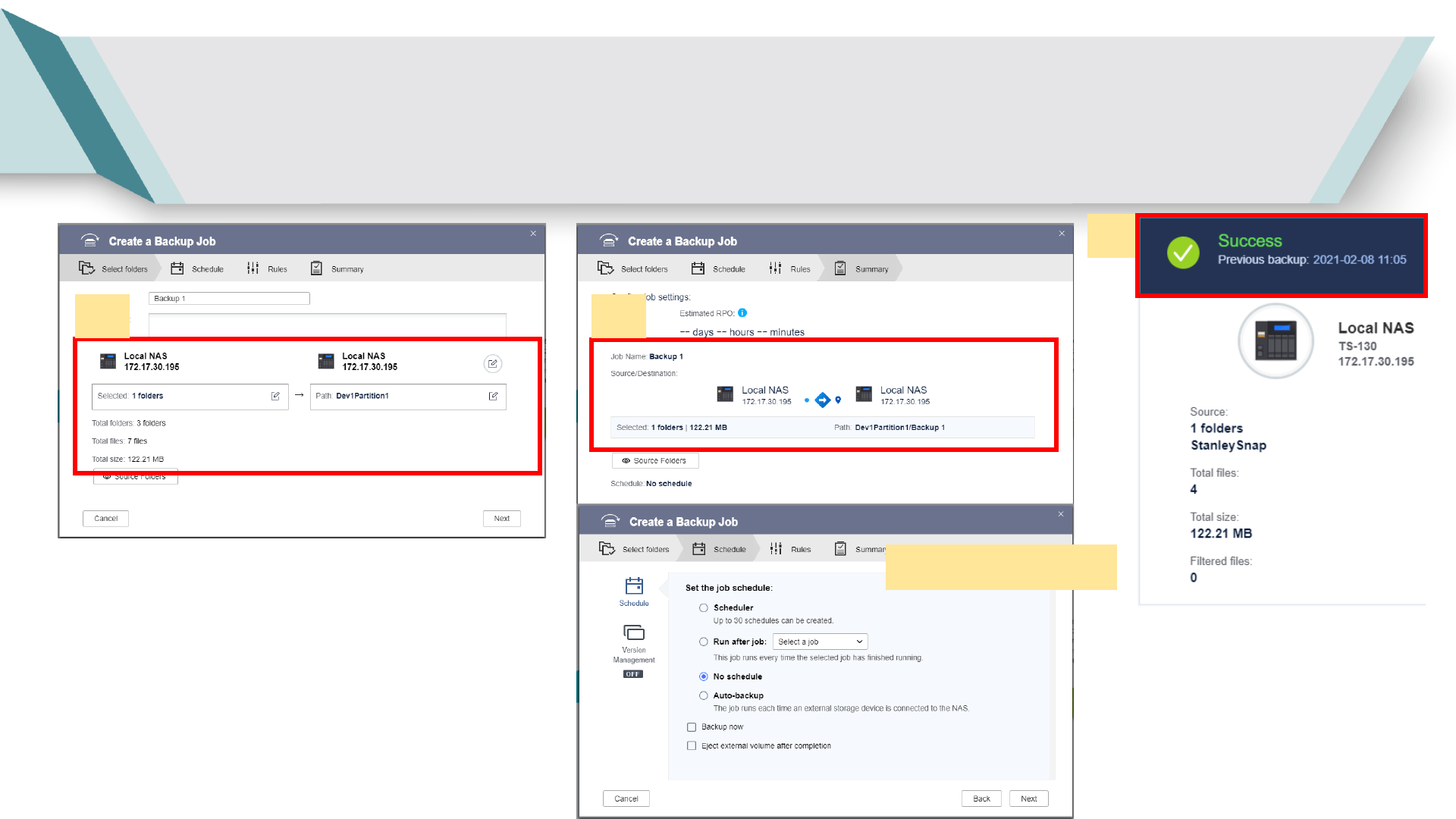Click source Local NAS icon in first dialog
This screenshot has width=1456, height=819.
pos(108,361)
